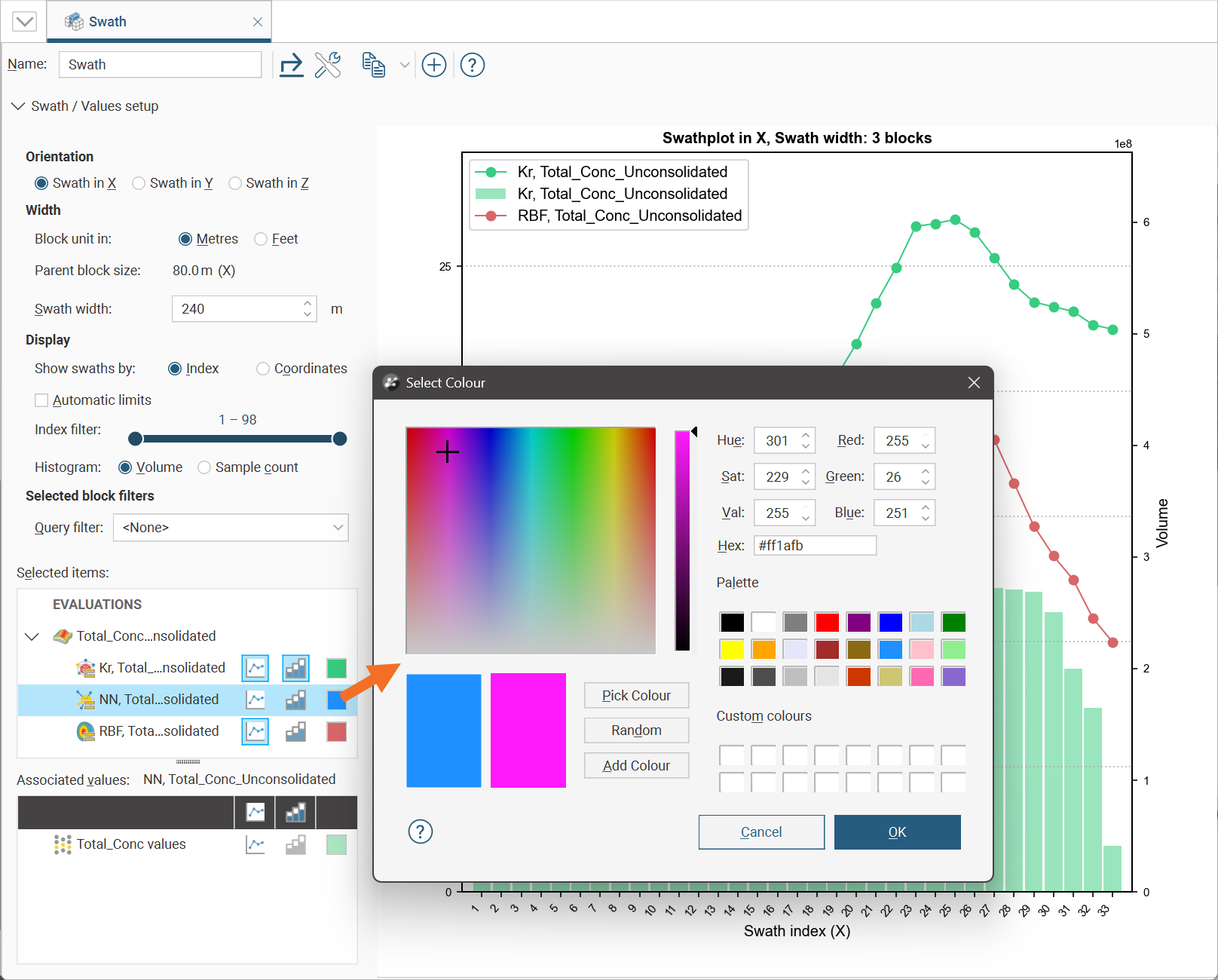
Task: Open the tab list dropdown arrow
Action: pyautogui.click(x=24, y=21)
